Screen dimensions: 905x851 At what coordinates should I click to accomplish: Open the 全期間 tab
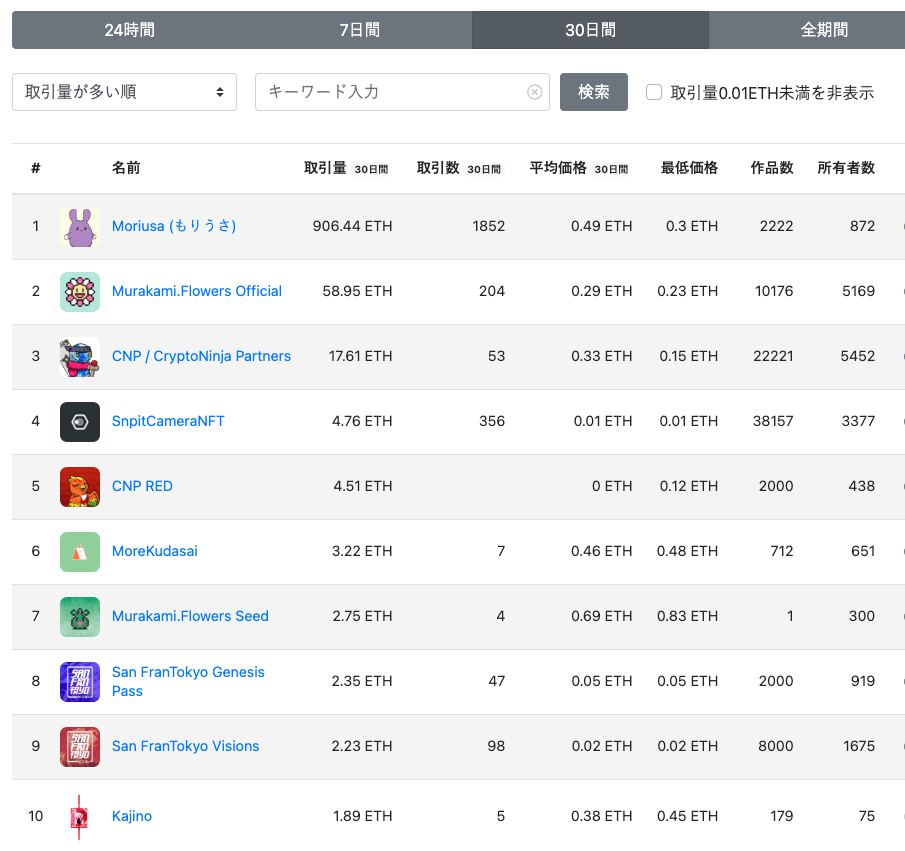(x=824, y=30)
